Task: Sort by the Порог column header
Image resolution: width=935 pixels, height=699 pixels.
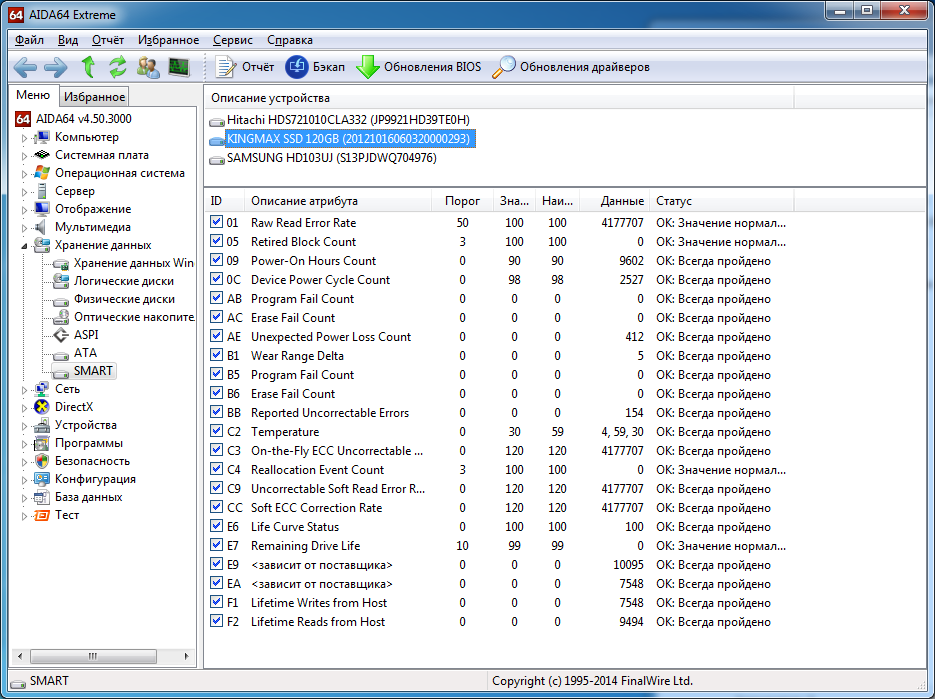Action: [462, 201]
